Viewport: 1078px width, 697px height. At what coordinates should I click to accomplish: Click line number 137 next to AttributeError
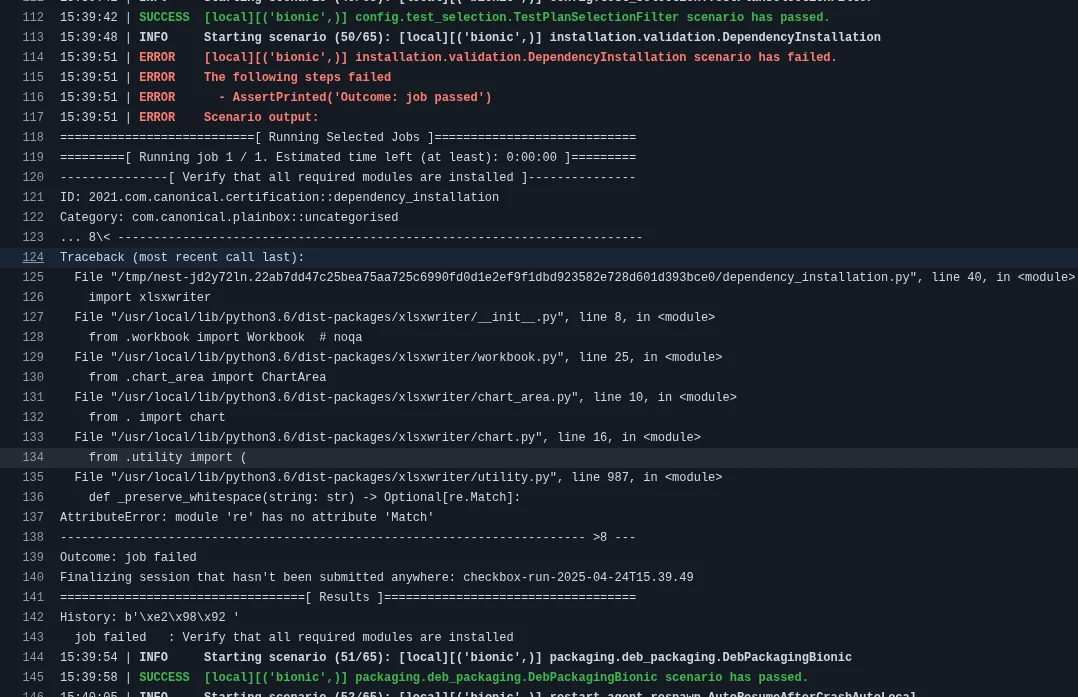tap(33, 518)
